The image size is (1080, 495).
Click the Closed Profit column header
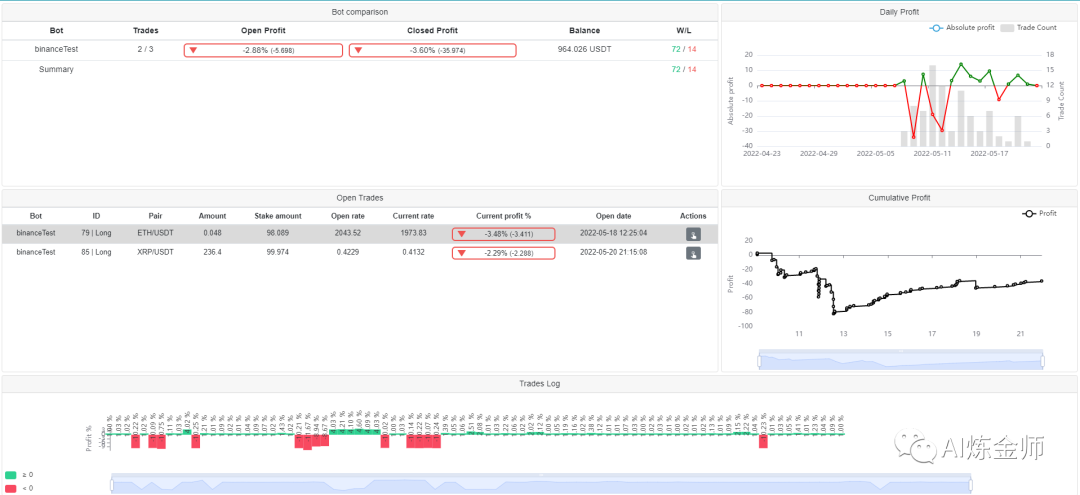tap(432, 30)
